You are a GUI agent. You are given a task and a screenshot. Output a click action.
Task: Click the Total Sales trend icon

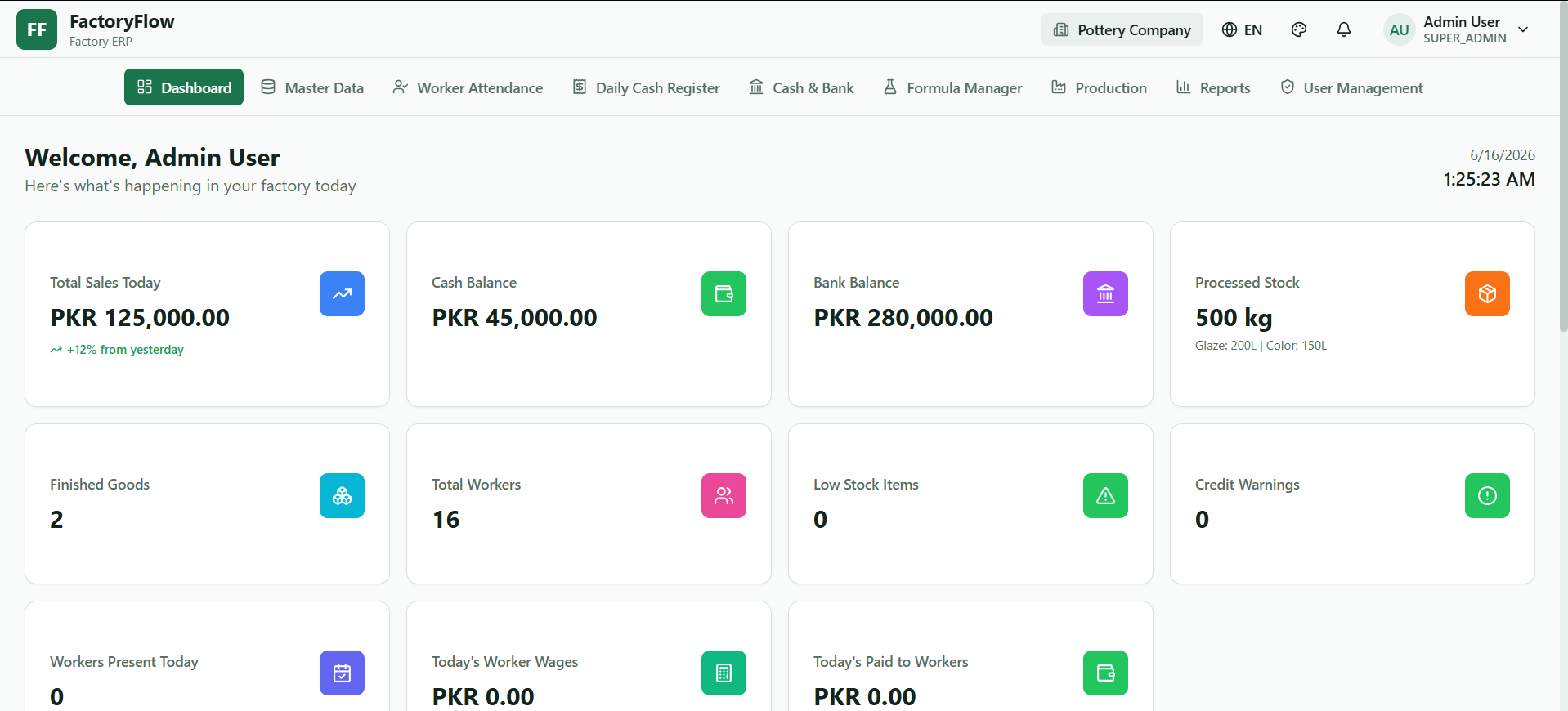342,293
